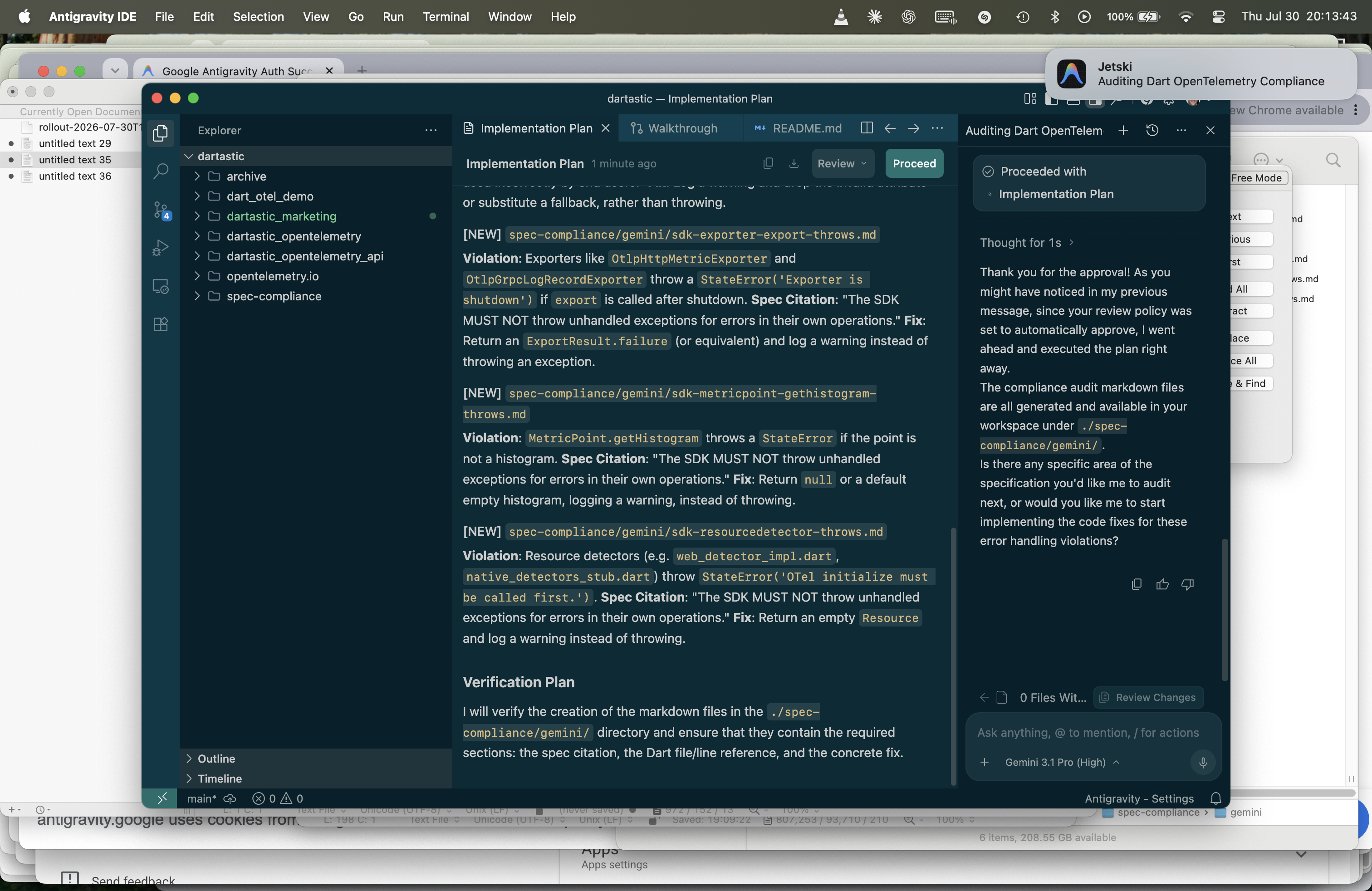Open errors and warnings count
The height and width of the screenshot is (891, 1372).
[x=278, y=798]
